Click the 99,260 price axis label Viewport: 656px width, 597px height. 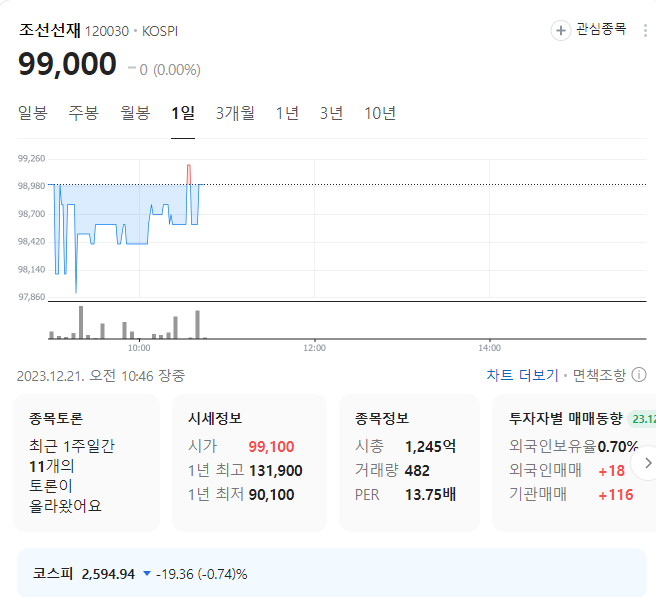(31, 159)
